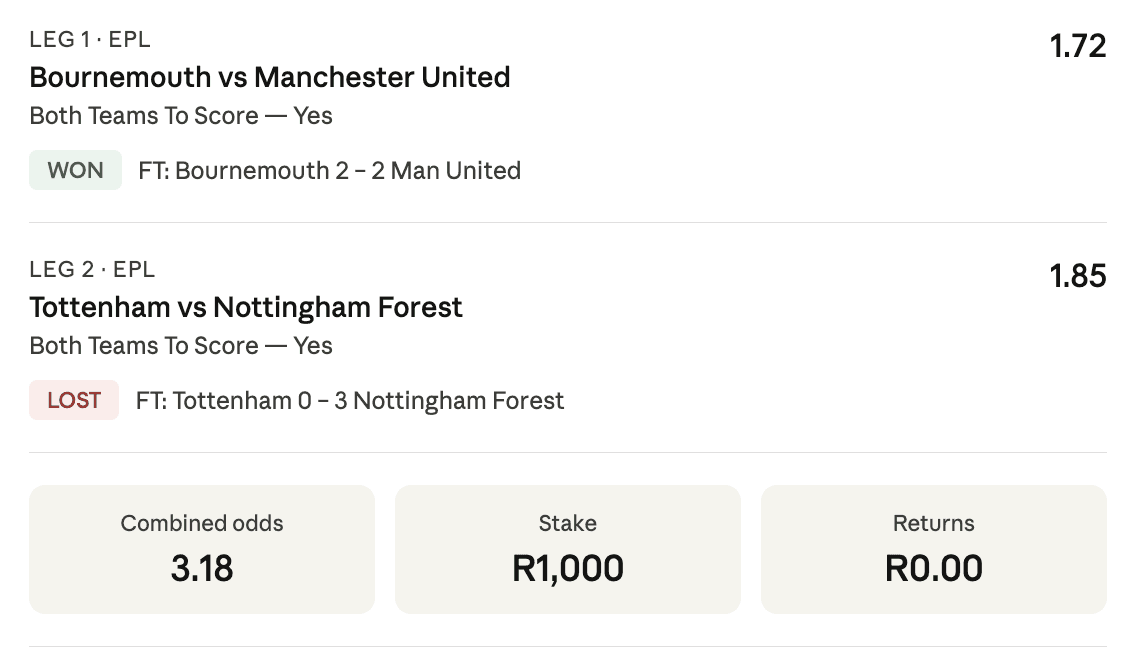
Task: Click the 3.18 combined odds value
Action: [x=202, y=568]
